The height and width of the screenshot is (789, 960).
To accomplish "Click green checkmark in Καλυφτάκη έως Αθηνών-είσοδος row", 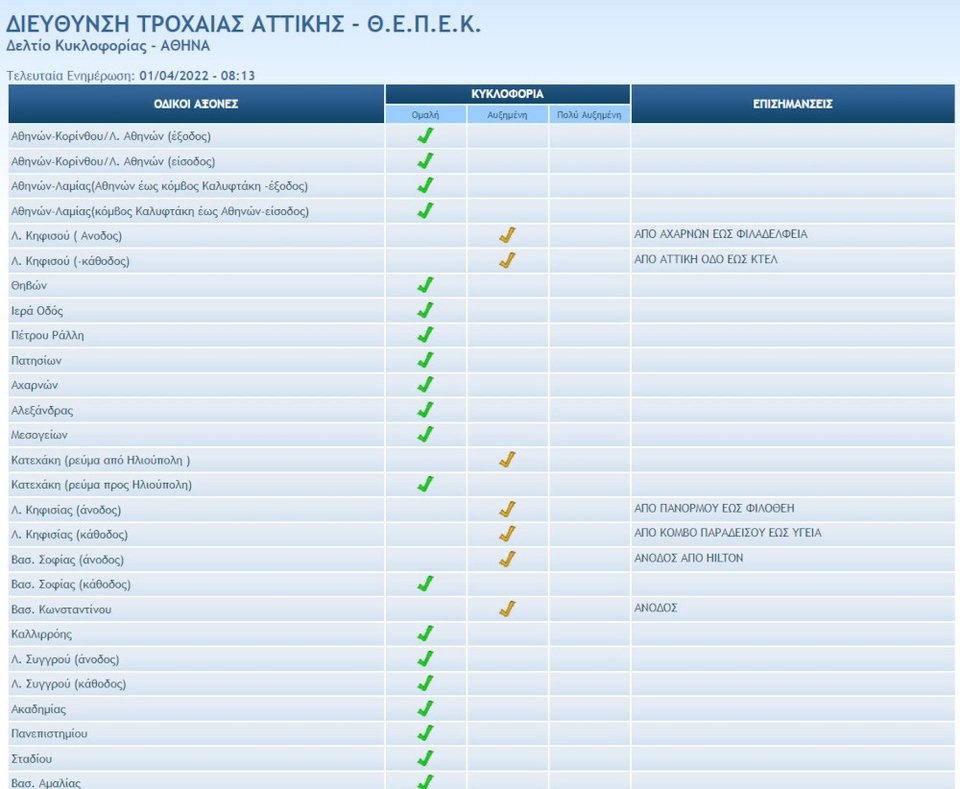I will click(x=426, y=210).
